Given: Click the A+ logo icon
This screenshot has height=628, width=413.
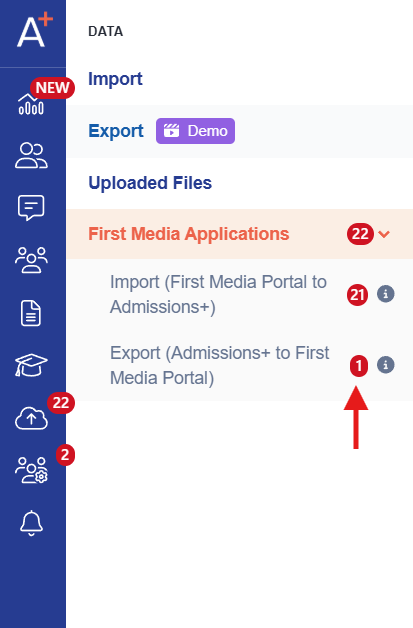Looking at the screenshot, I should pos(34,29).
